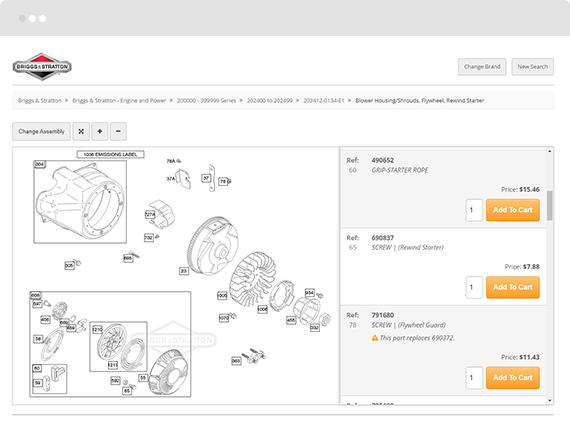
Task: Select part 59 label in diagram
Action: pyautogui.click(x=37, y=383)
